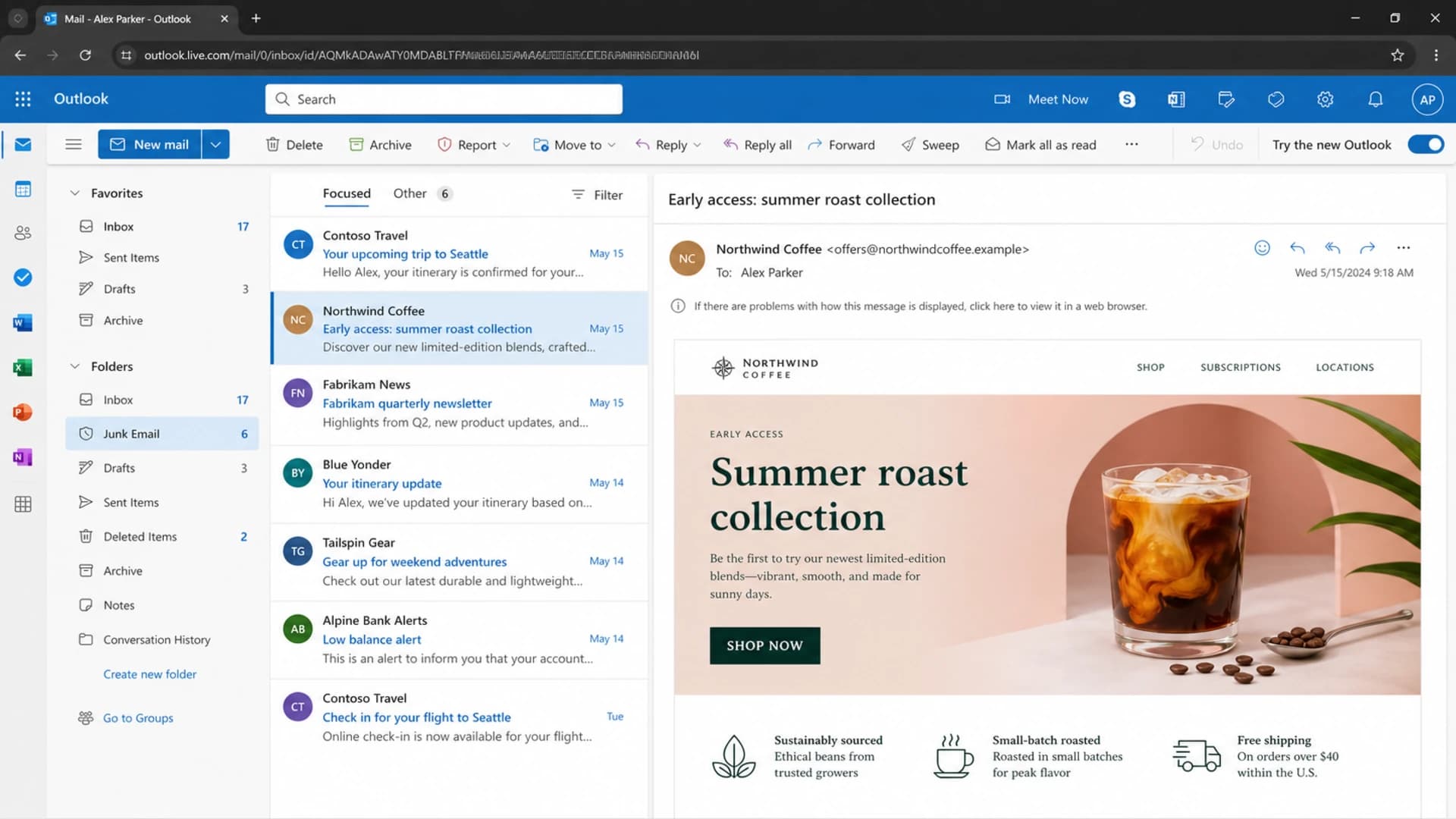The width and height of the screenshot is (1456, 819).
Task: Click Reply all in the toolbar
Action: pos(758,144)
